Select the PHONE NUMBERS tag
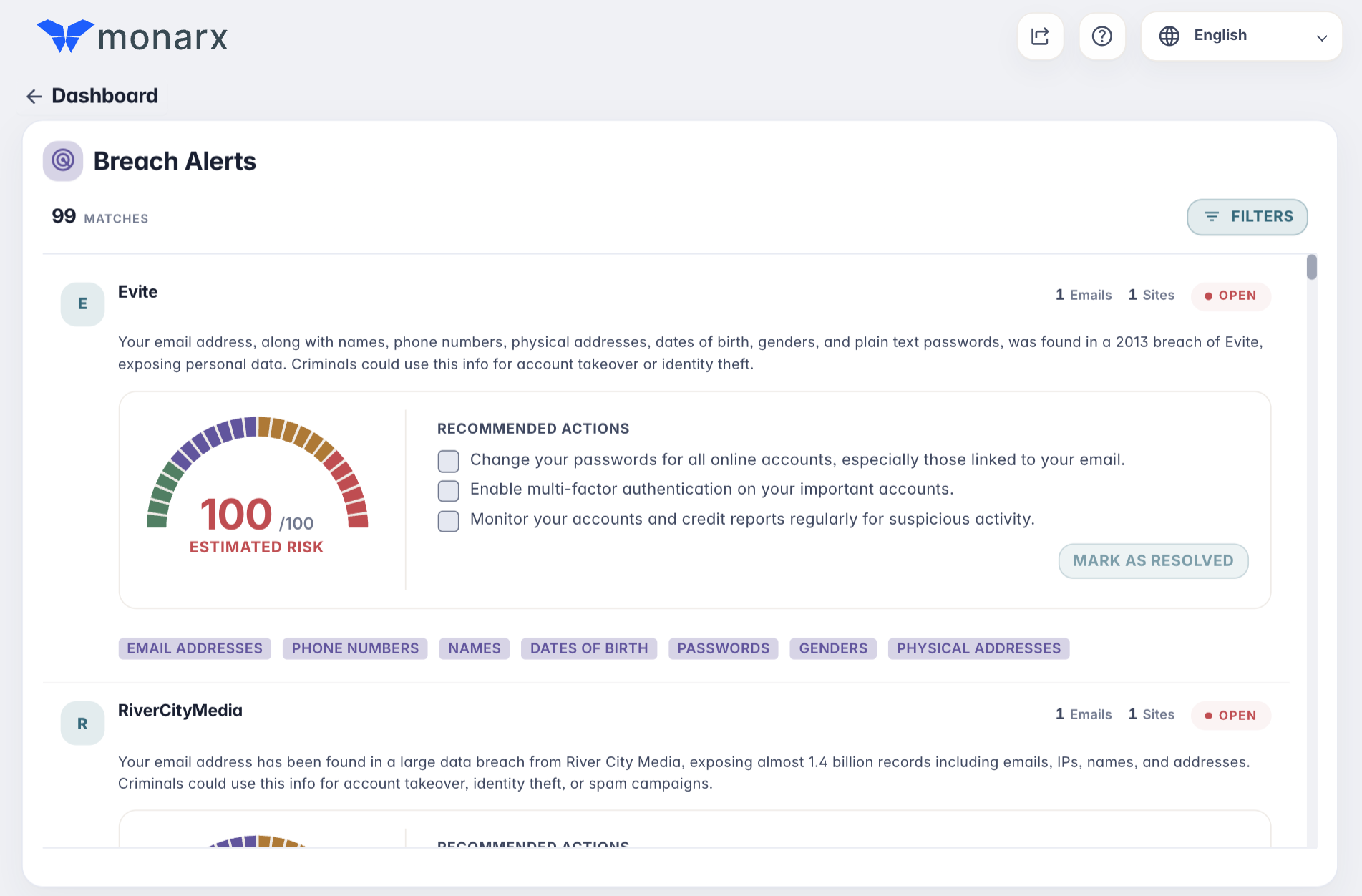This screenshot has height=896, width=1362. coord(355,648)
